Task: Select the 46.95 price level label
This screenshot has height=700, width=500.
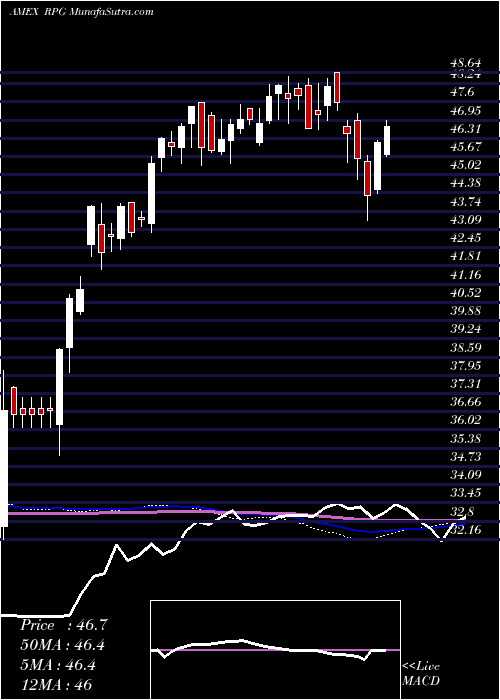Action: 465,110
